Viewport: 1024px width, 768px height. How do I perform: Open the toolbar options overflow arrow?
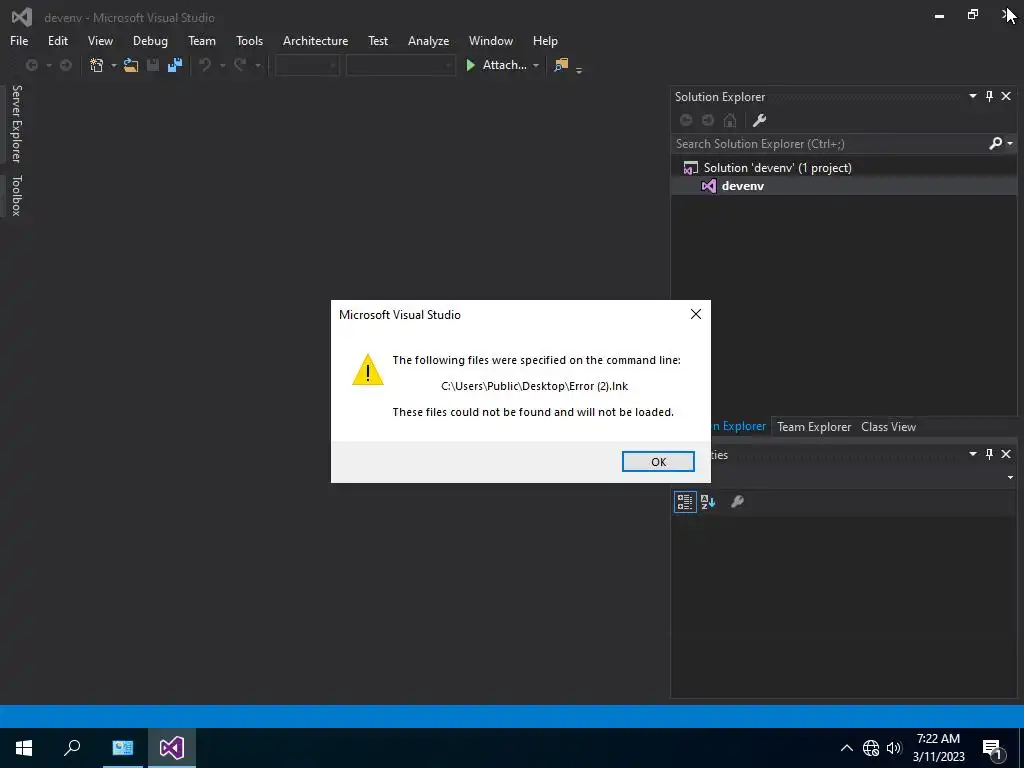coord(579,71)
